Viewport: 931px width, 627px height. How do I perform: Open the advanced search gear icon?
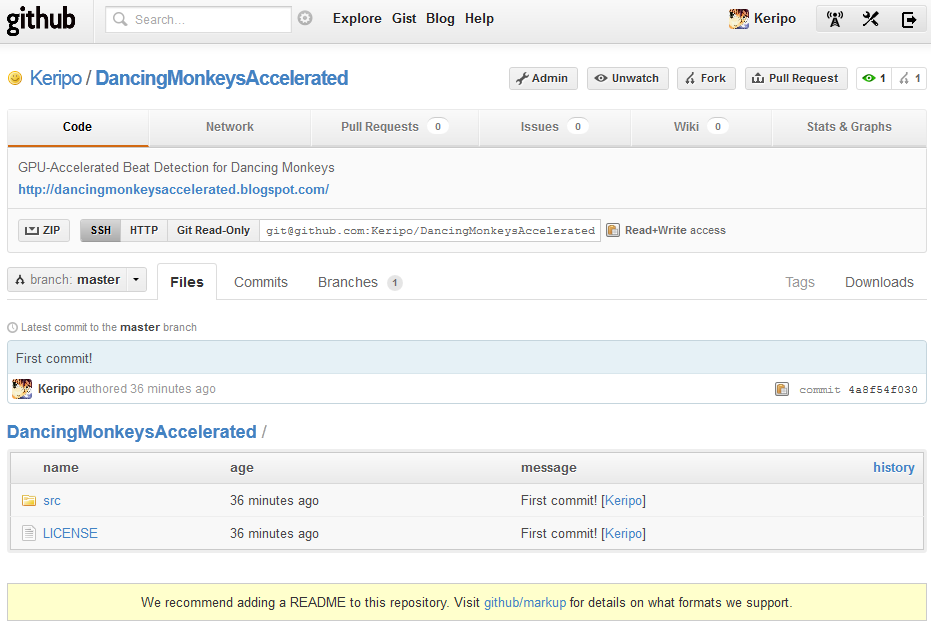click(305, 18)
